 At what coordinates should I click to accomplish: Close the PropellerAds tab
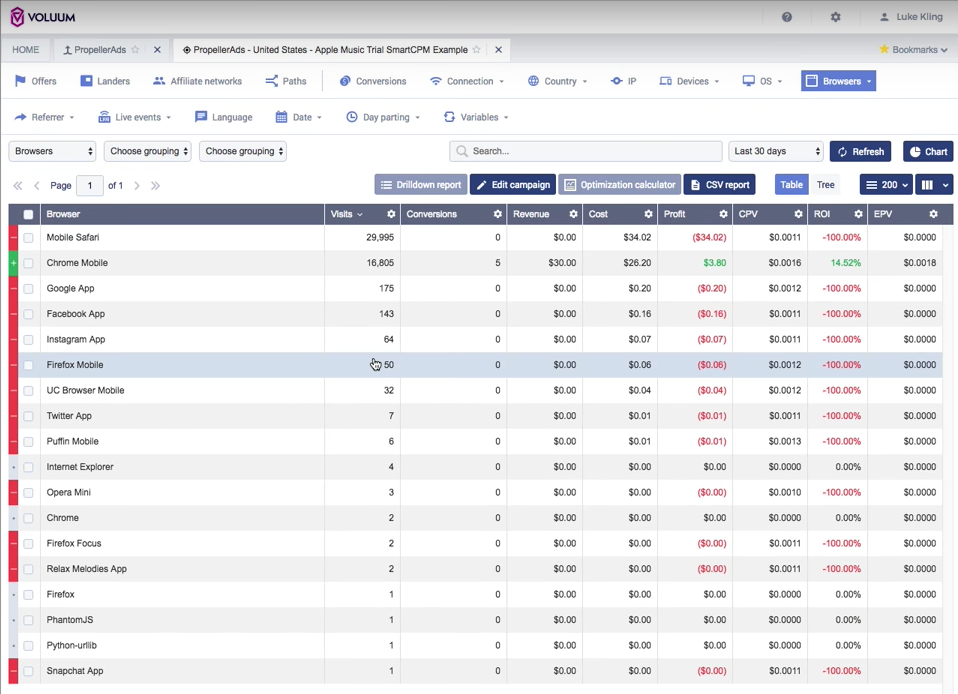tap(157, 49)
